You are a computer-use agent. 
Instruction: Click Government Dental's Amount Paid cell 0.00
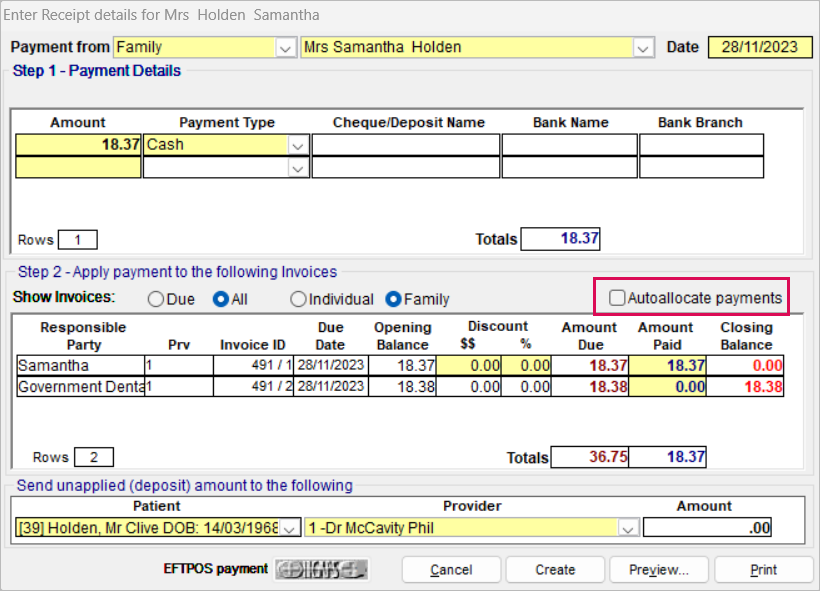click(x=667, y=387)
